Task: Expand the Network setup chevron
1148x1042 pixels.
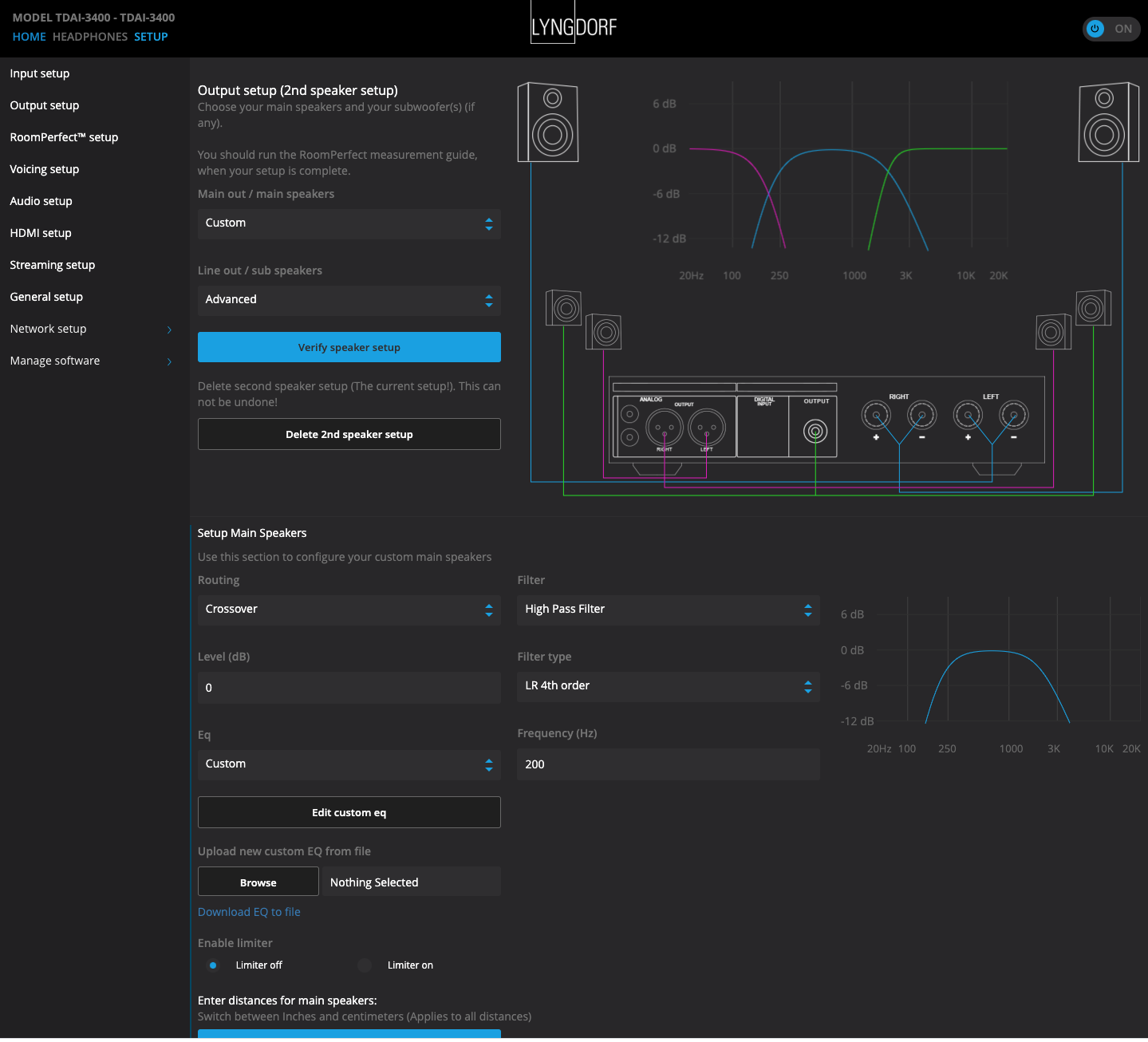Action: [x=169, y=330]
